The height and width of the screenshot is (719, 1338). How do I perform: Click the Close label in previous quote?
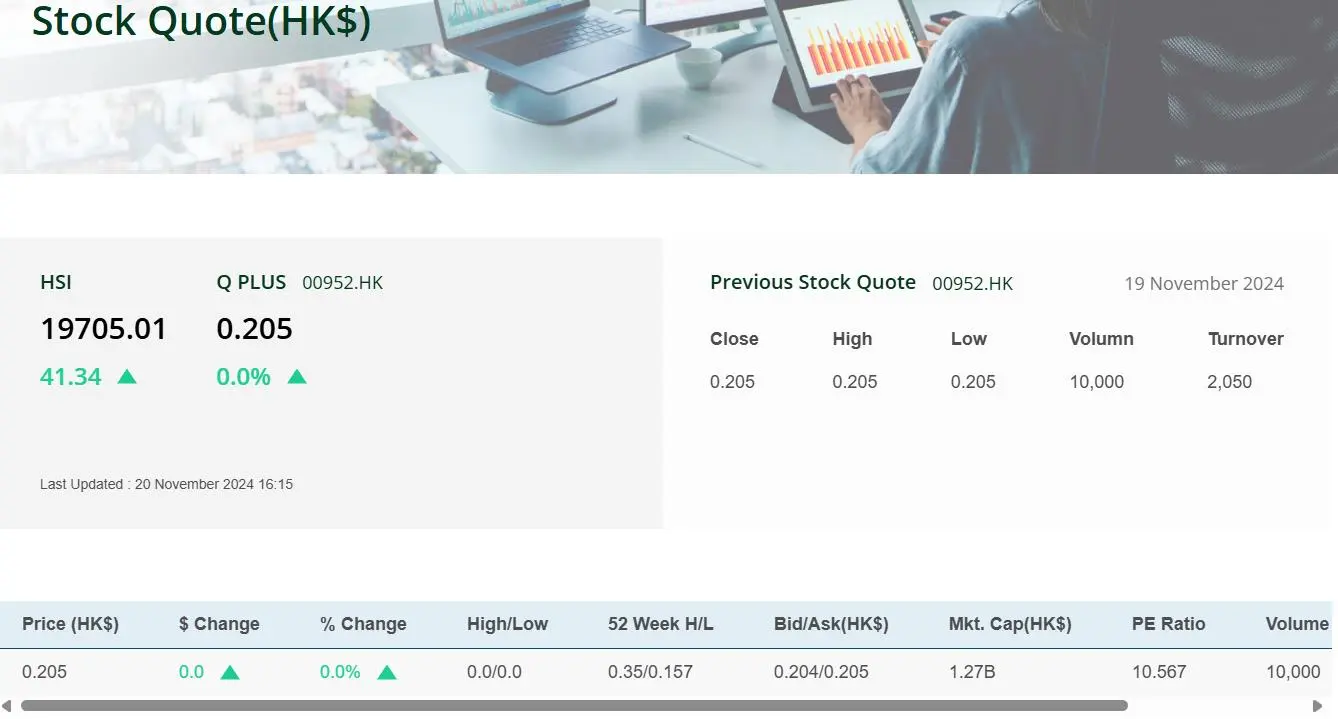734,339
